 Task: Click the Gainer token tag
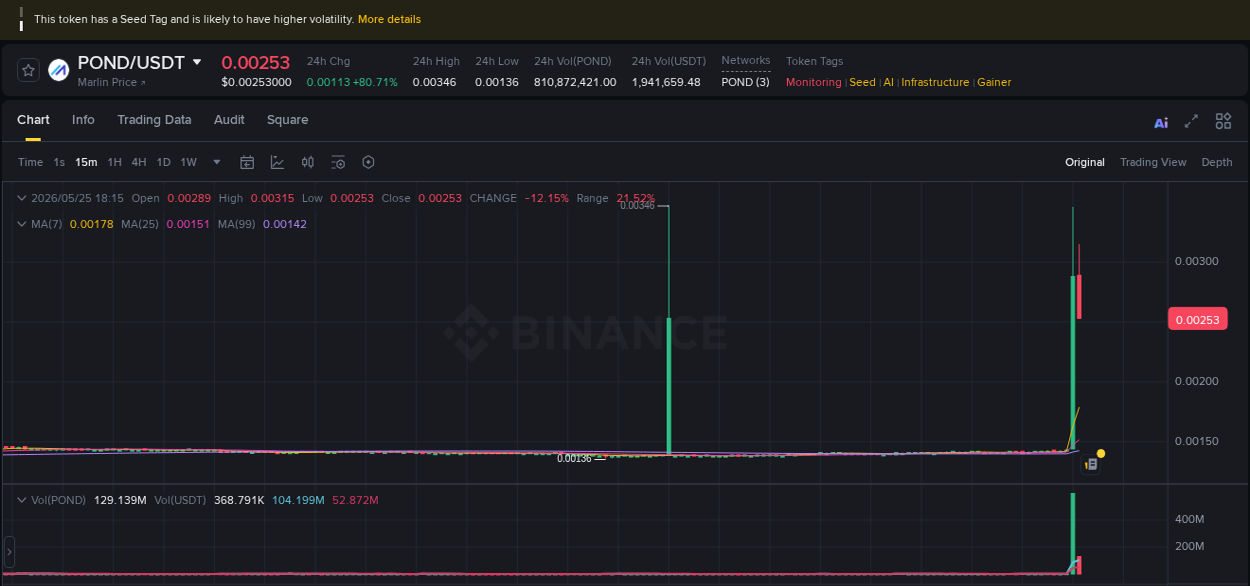pyautogui.click(x=994, y=82)
